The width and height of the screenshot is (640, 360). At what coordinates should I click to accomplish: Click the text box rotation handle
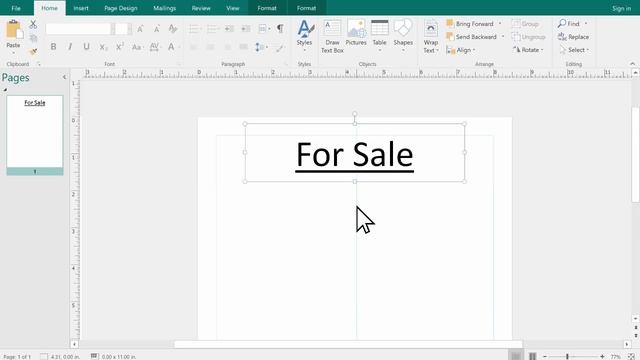tap(355, 114)
